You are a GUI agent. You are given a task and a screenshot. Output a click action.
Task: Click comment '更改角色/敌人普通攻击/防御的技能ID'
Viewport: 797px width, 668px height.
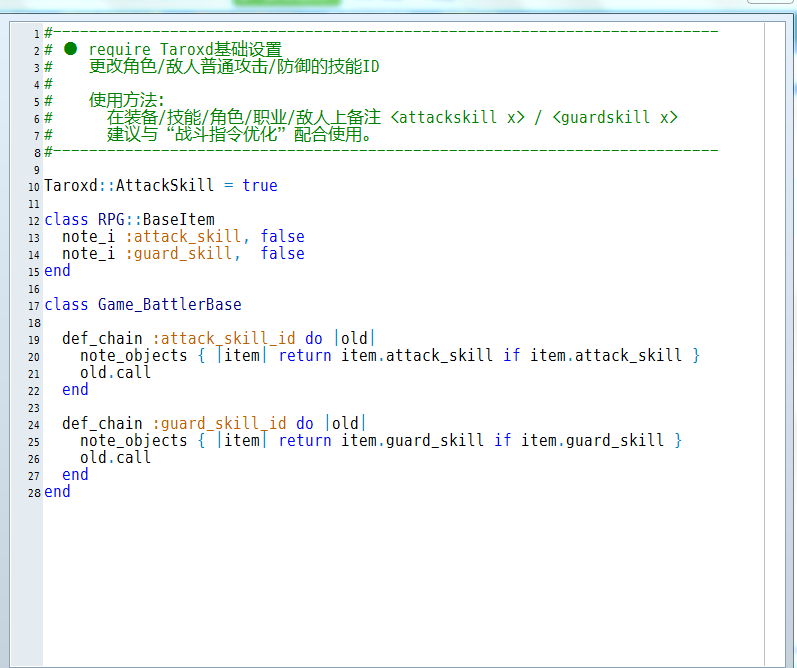[234, 67]
